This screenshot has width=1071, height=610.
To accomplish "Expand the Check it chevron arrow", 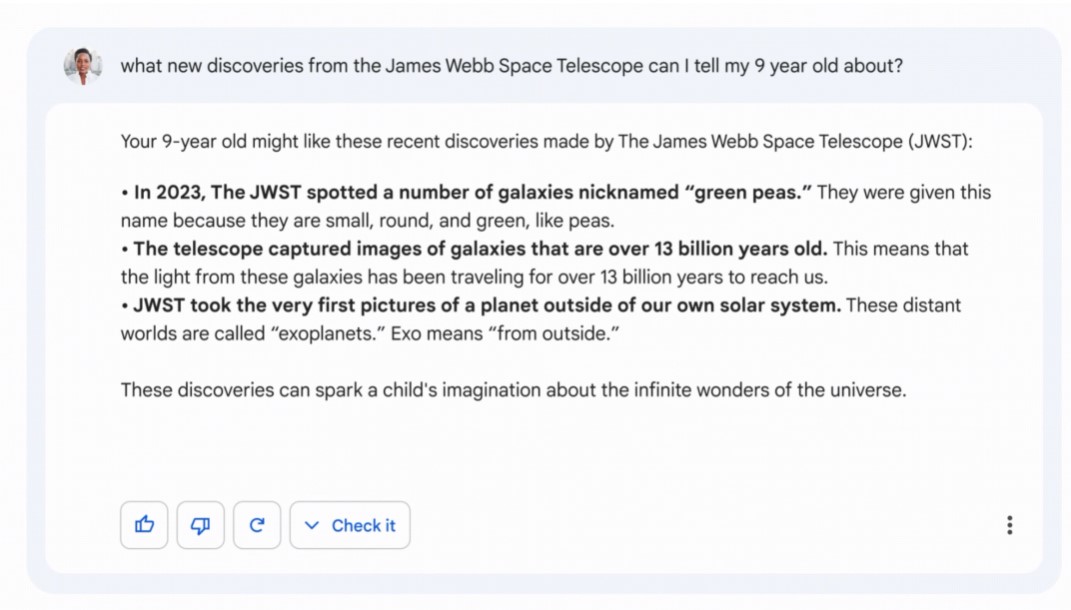I will (x=312, y=525).
